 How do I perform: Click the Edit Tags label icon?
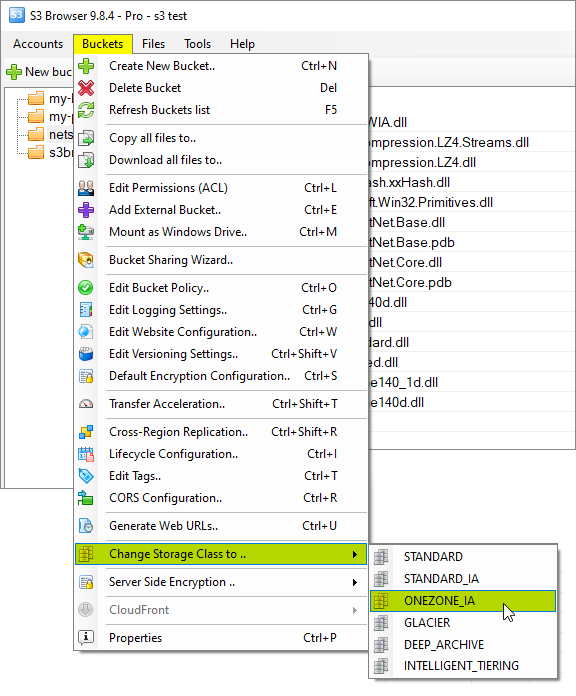[x=86, y=476]
